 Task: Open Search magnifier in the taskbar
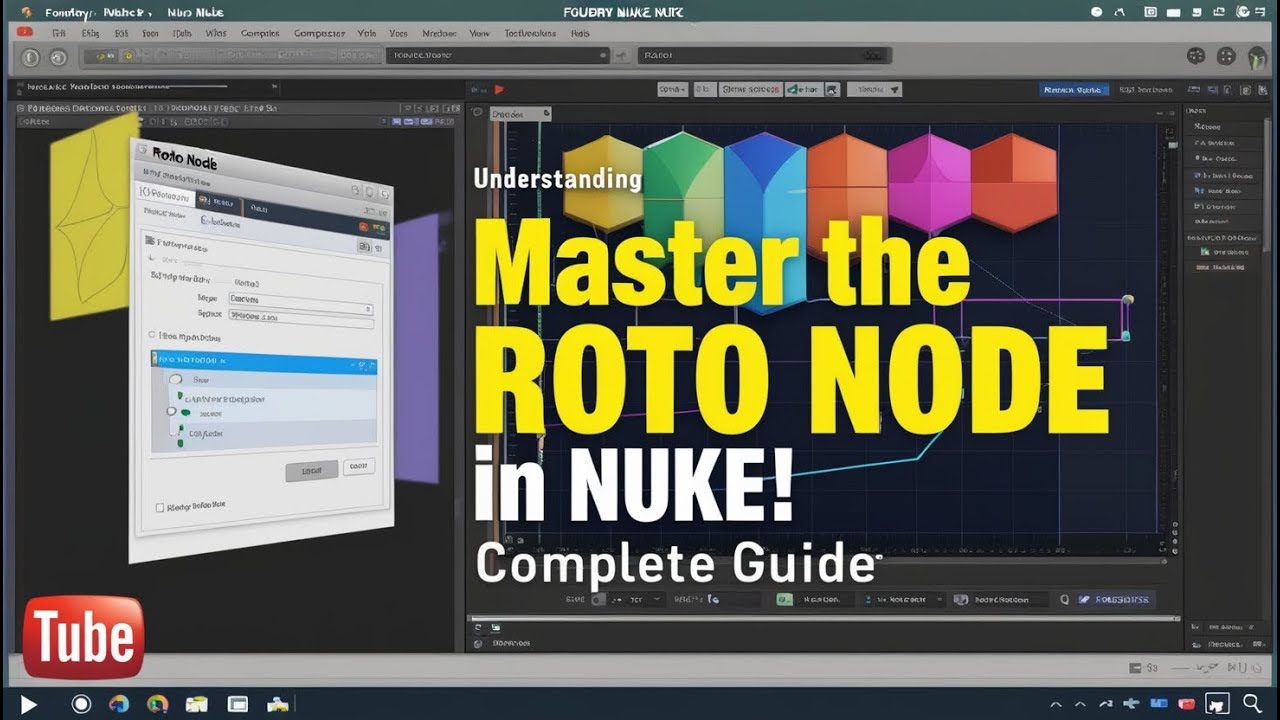pos(1252,704)
